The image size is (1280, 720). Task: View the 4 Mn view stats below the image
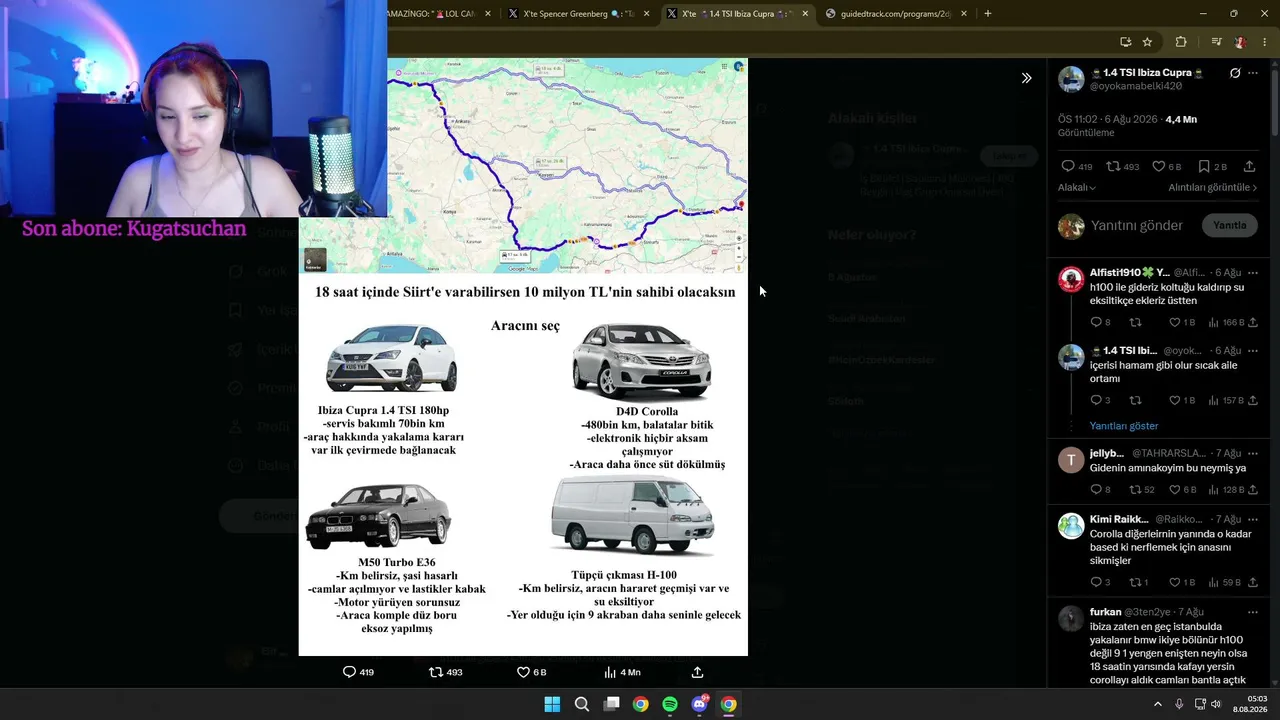point(622,672)
